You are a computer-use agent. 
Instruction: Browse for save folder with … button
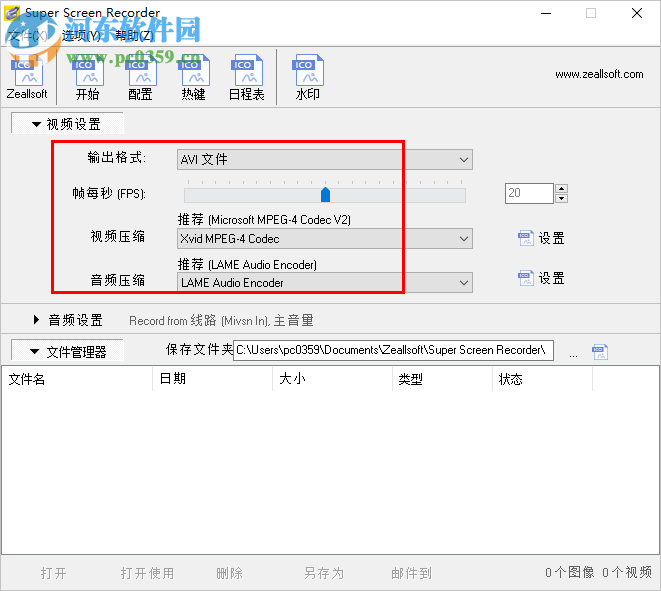pos(573,353)
